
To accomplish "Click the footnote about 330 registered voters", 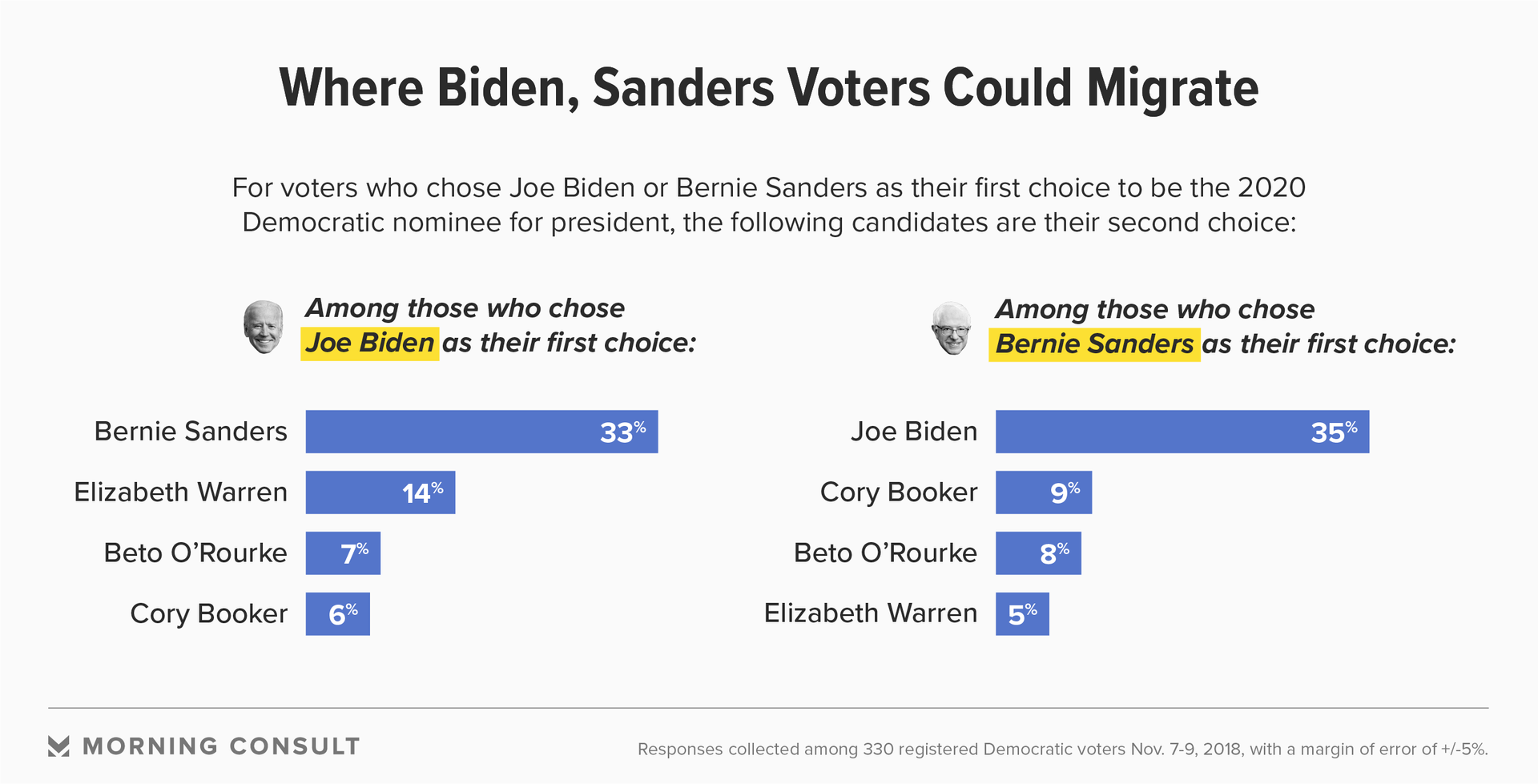I will click(x=1063, y=750).
